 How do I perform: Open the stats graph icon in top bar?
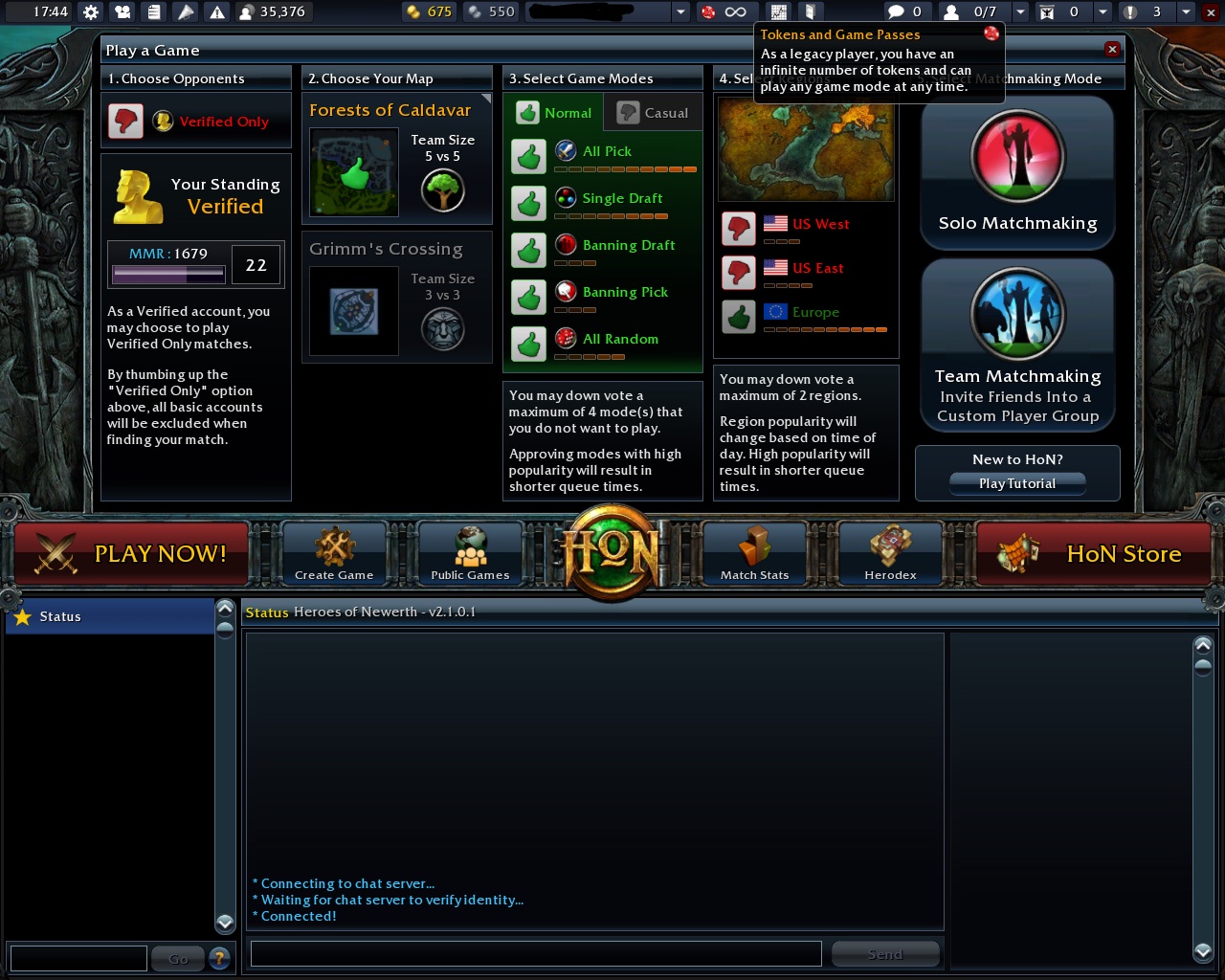(x=778, y=12)
